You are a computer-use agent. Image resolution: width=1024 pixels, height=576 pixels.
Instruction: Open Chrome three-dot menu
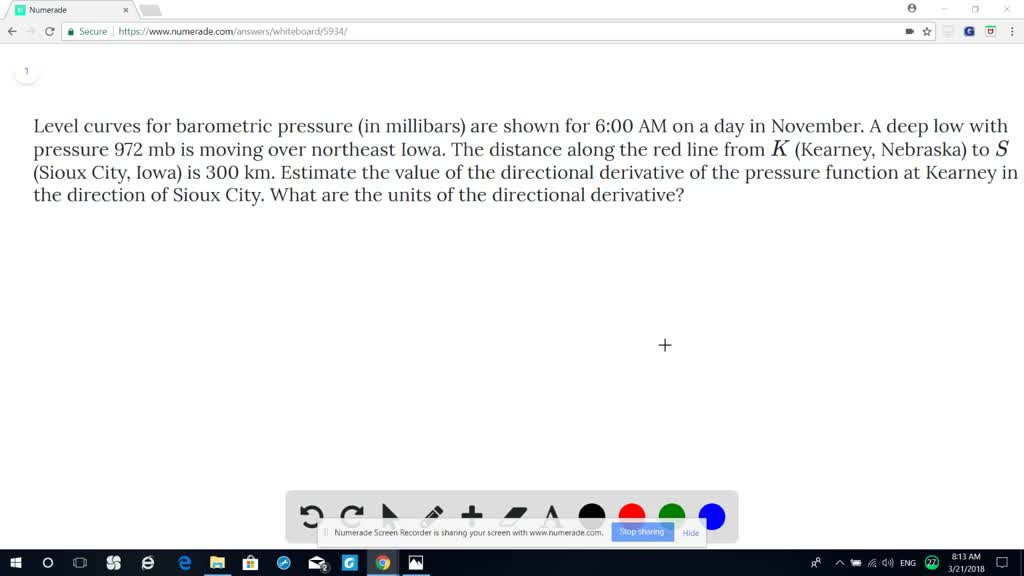coord(1012,31)
